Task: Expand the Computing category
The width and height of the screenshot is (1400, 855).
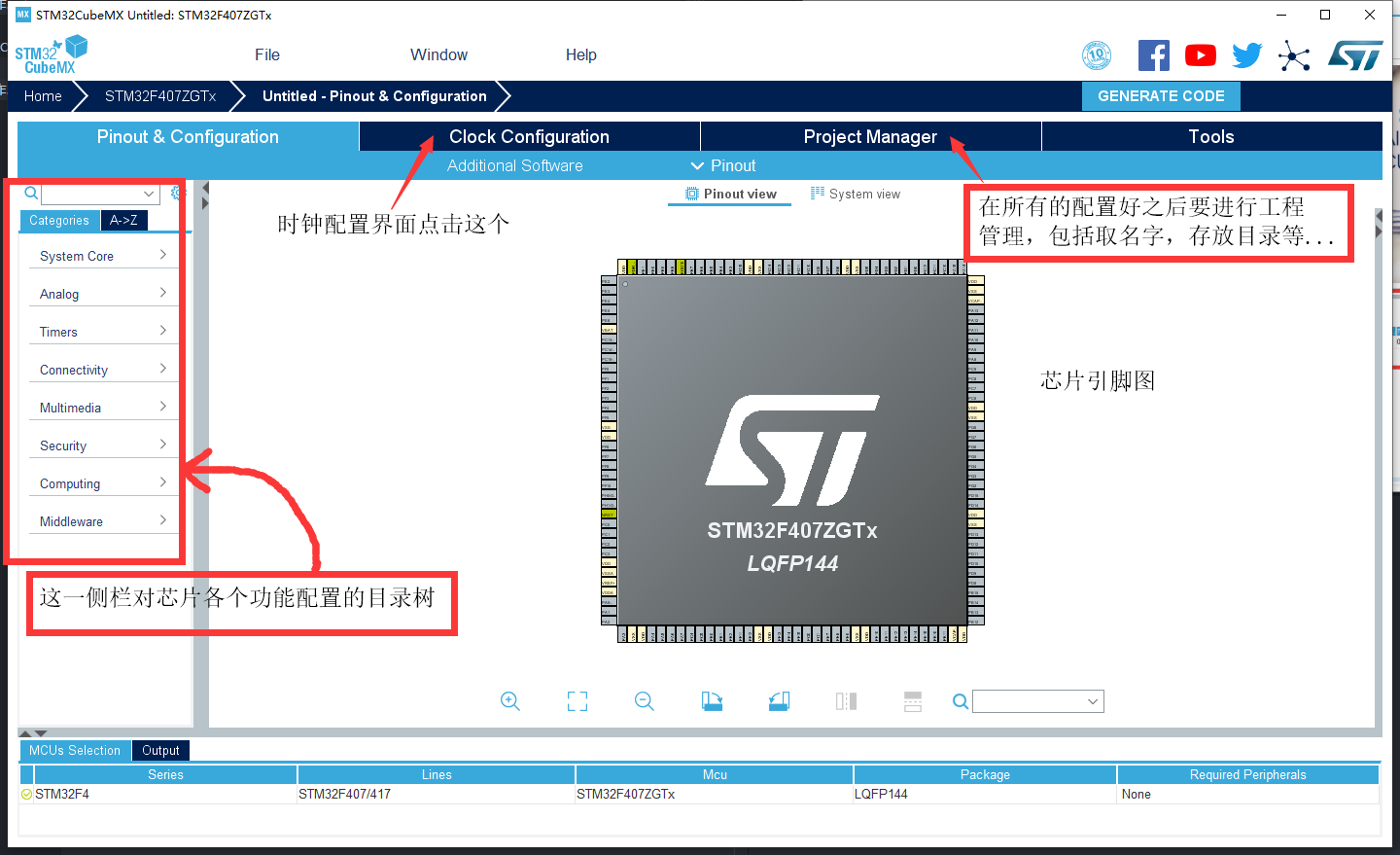Action: (103, 483)
